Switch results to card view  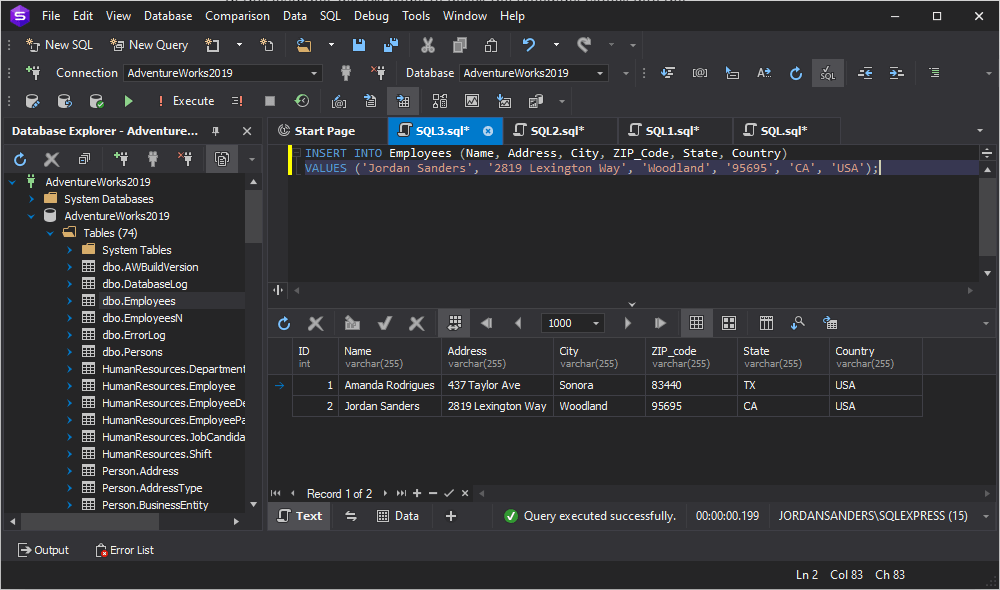point(728,322)
